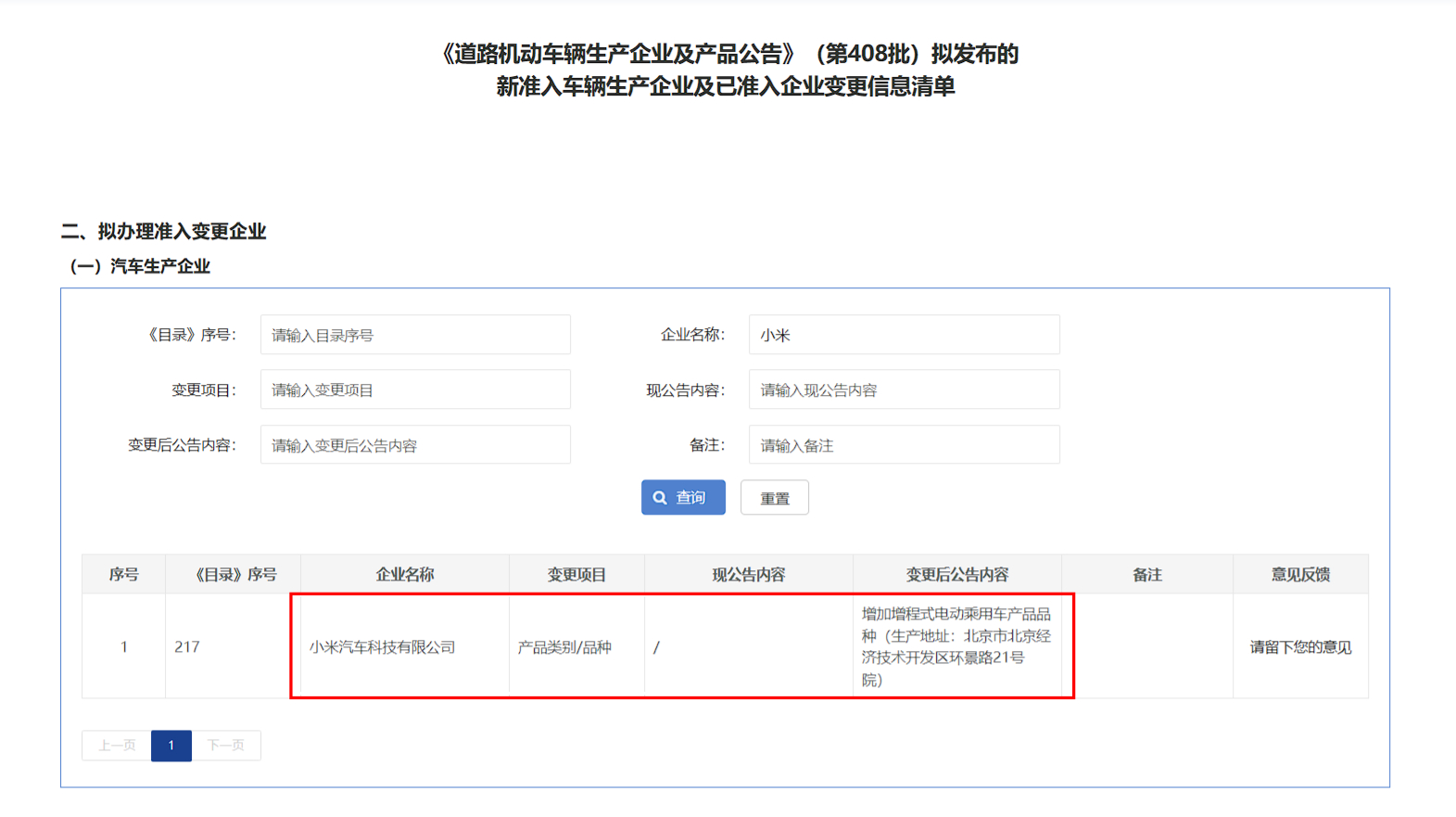Image resolution: width=1456 pixels, height=817 pixels.
Task: Click the 《目录》序号 input field
Action: 415,335
